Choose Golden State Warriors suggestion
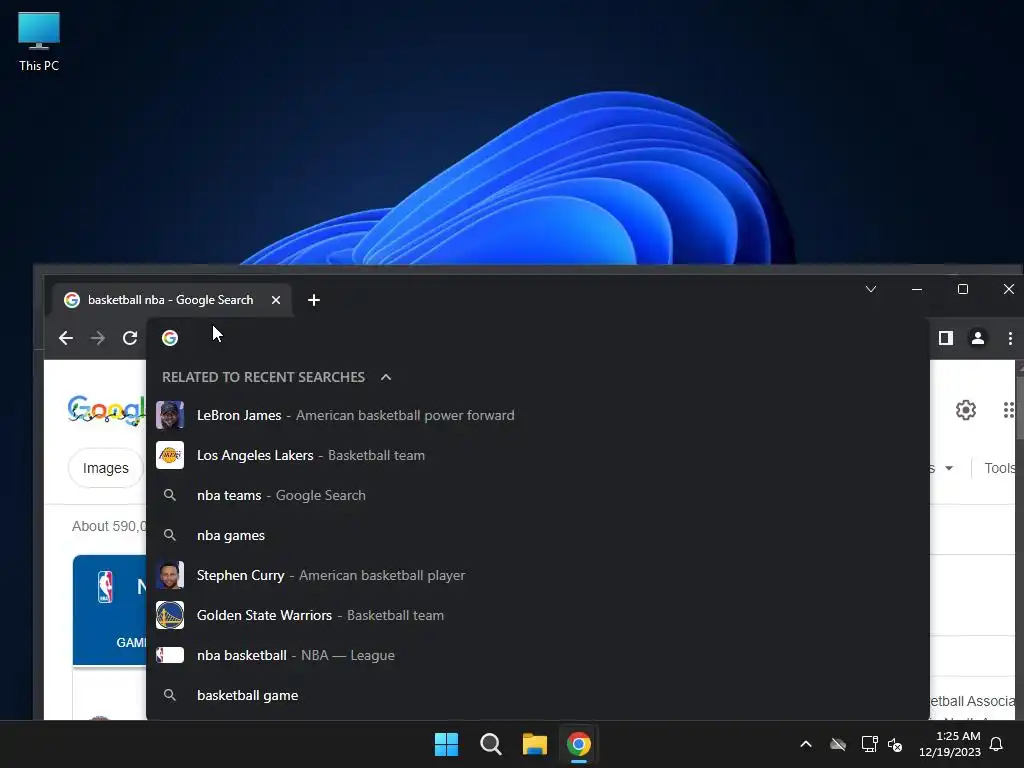This screenshot has width=1024, height=768. pyautogui.click(x=537, y=615)
